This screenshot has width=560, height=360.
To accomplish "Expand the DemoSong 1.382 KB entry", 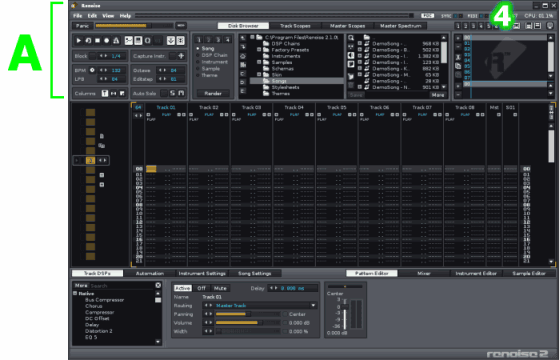I will [x=360, y=56].
